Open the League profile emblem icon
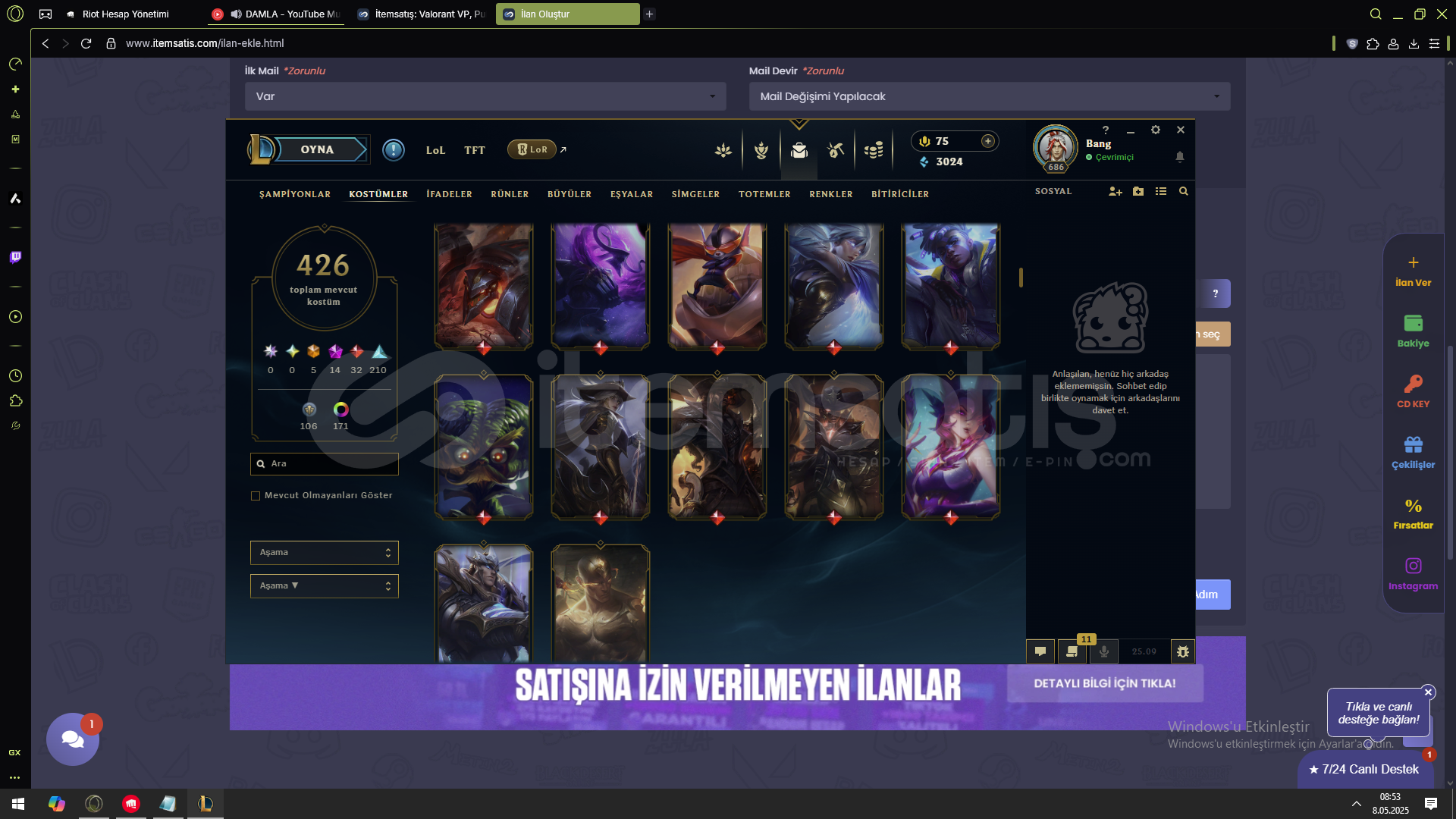The width and height of the screenshot is (1456, 819). 761,150
